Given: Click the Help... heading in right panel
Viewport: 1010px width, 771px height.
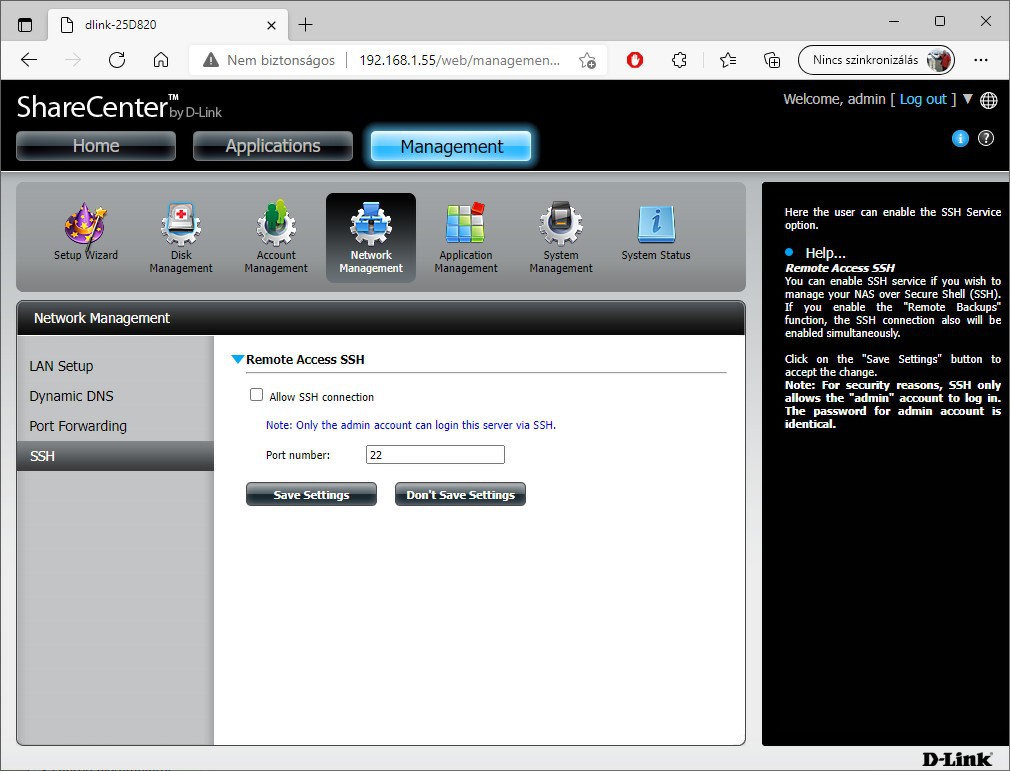Looking at the screenshot, I should [825, 253].
